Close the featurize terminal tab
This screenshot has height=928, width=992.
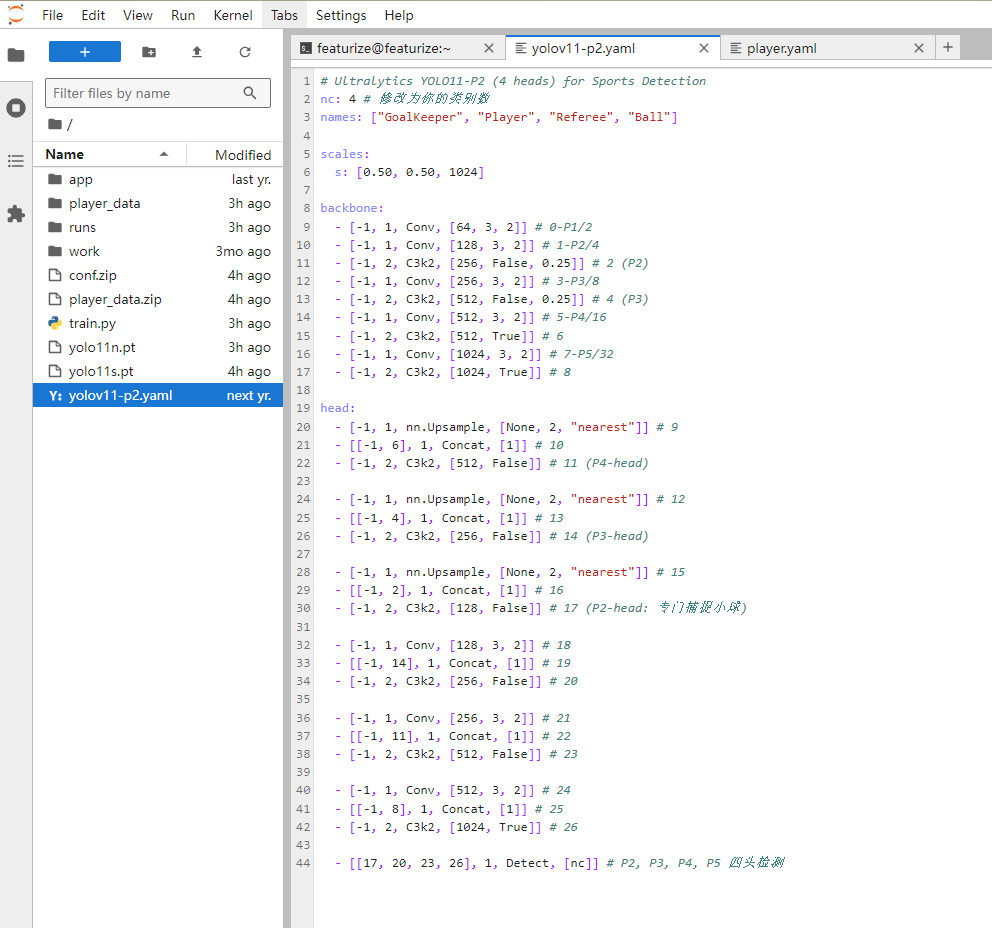click(489, 48)
